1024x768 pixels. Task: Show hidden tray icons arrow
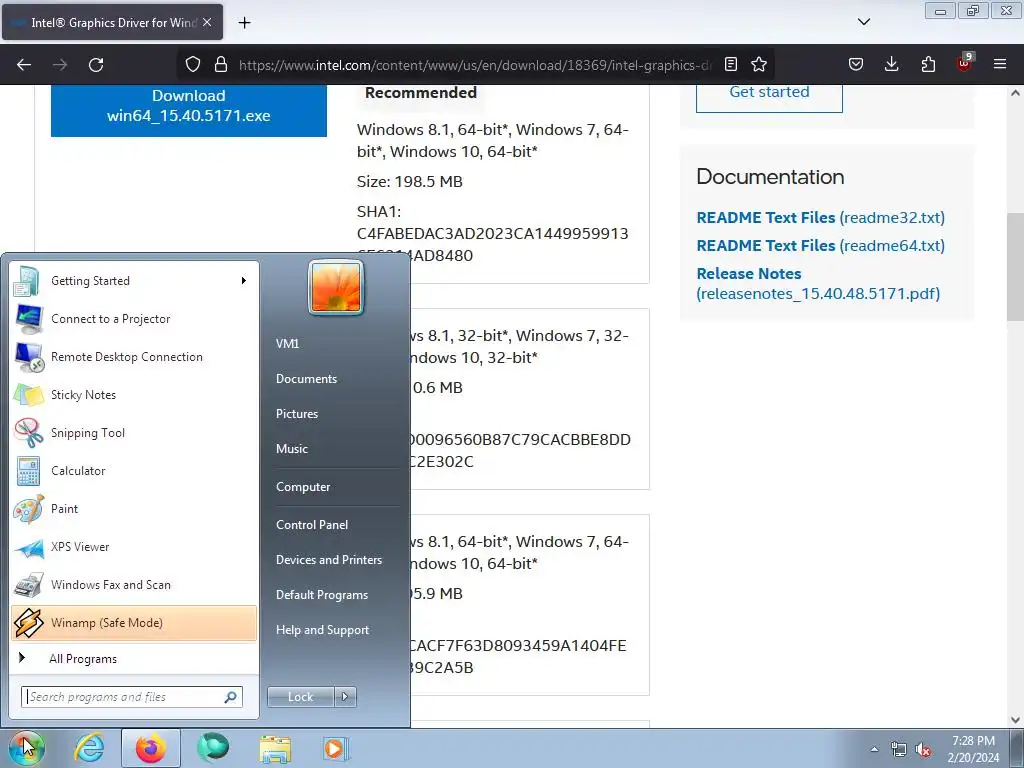pos(874,749)
